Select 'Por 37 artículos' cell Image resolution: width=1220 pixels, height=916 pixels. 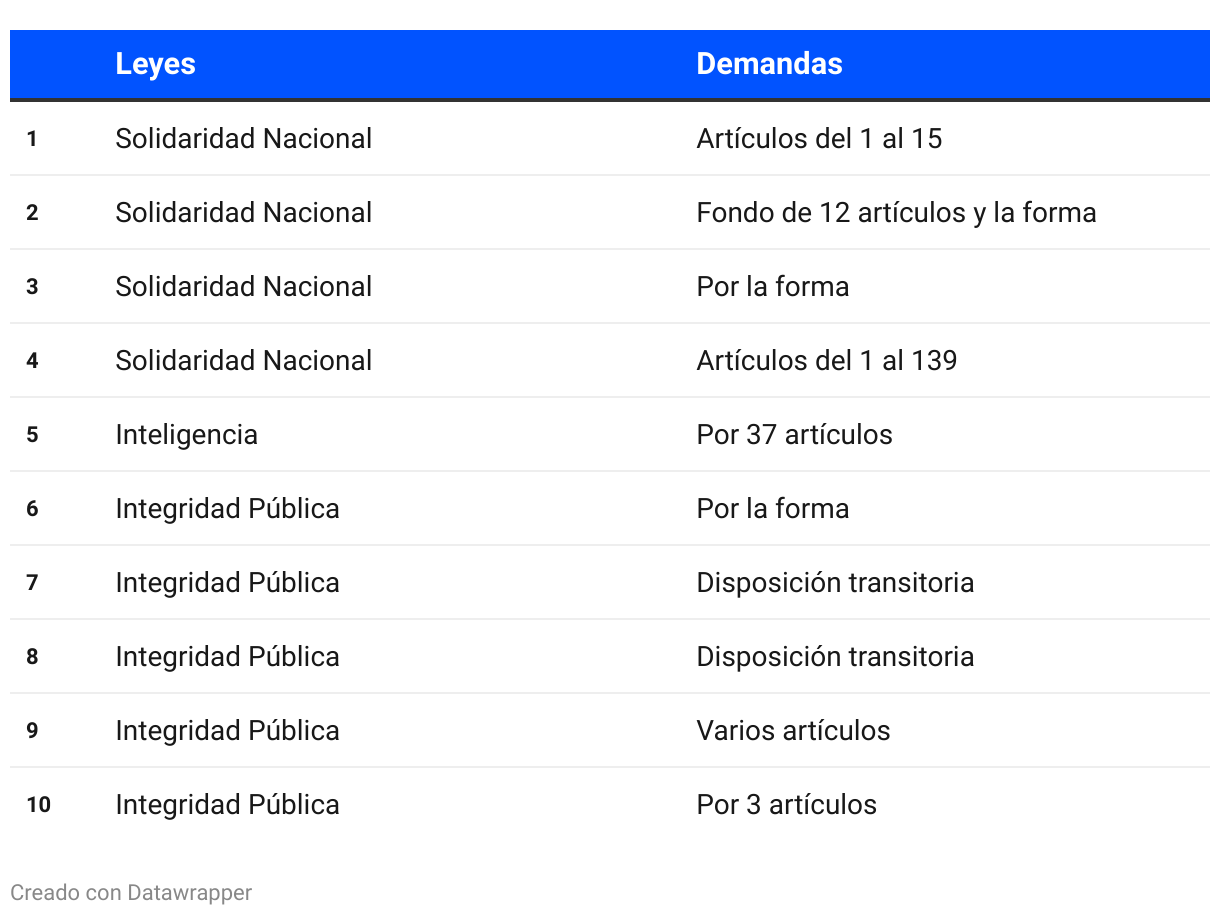click(x=794, y=434)
